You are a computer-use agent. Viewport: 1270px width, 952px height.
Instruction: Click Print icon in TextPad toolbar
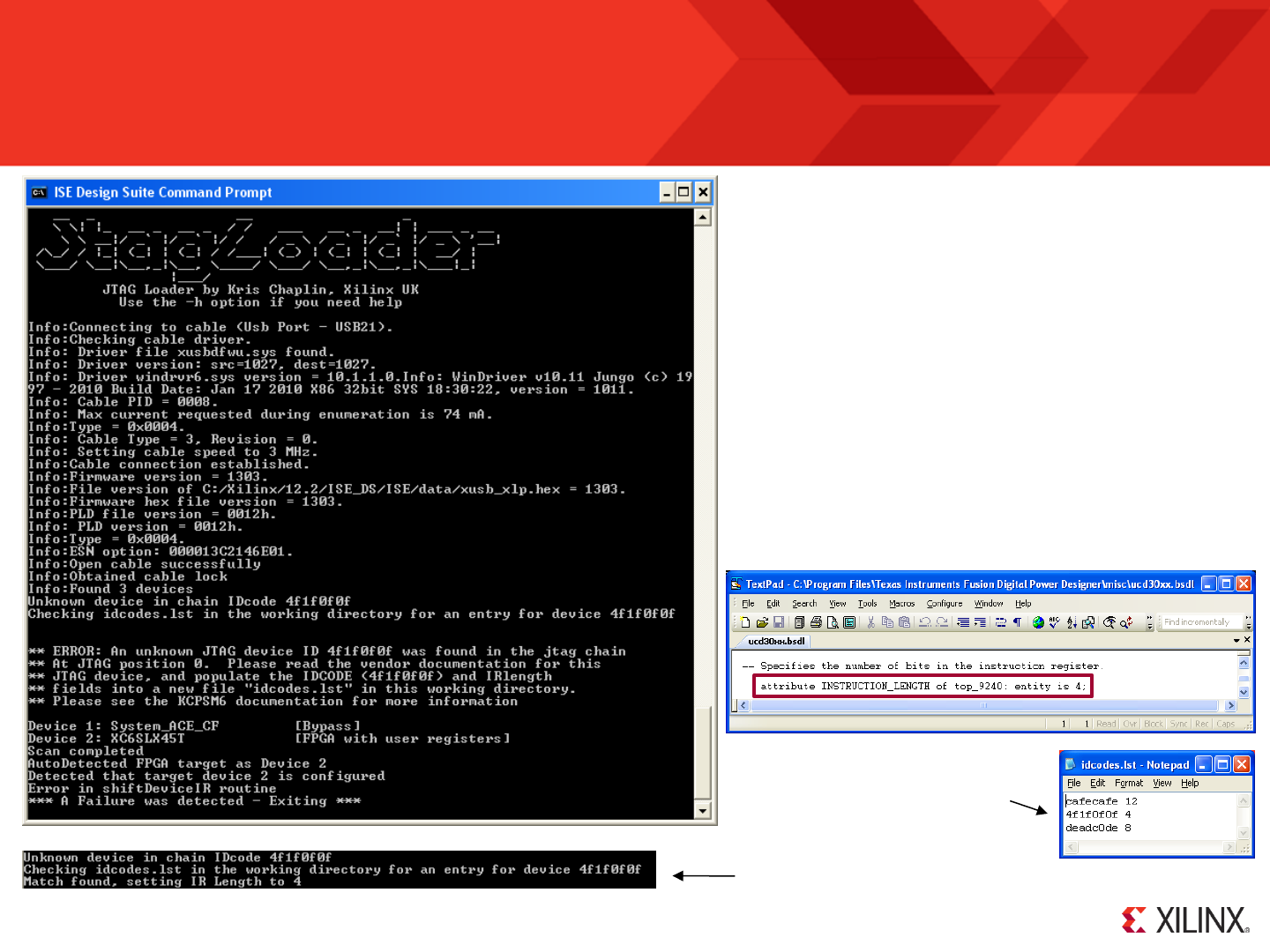tap(816, 622)
